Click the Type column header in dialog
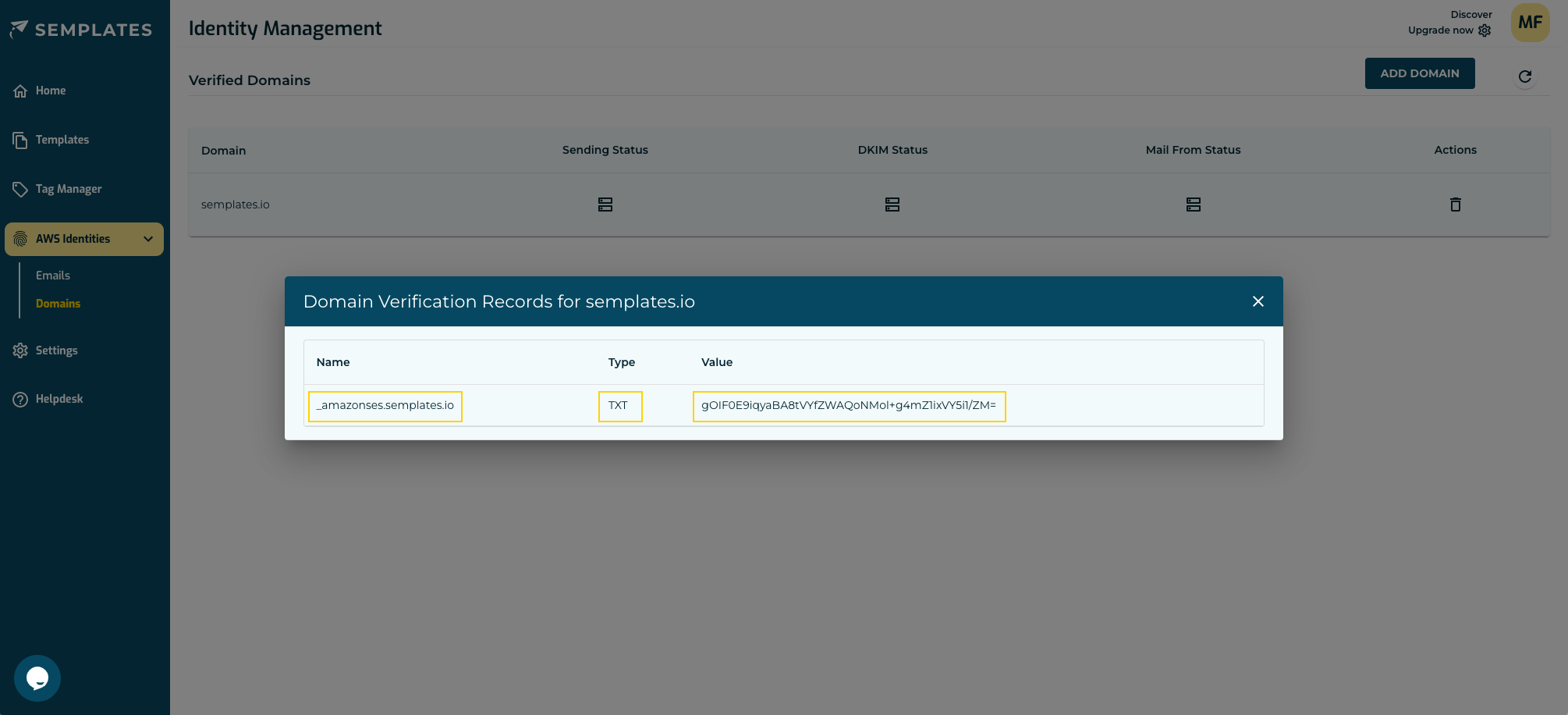 622,362
